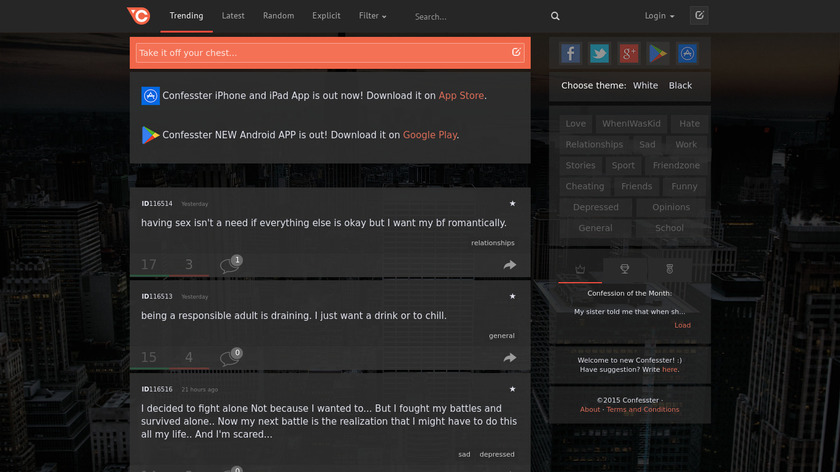The width and height of the screenshot is (840, 472).
Task: Go to the Explicit tab
Action: click(x=326, y=16)
